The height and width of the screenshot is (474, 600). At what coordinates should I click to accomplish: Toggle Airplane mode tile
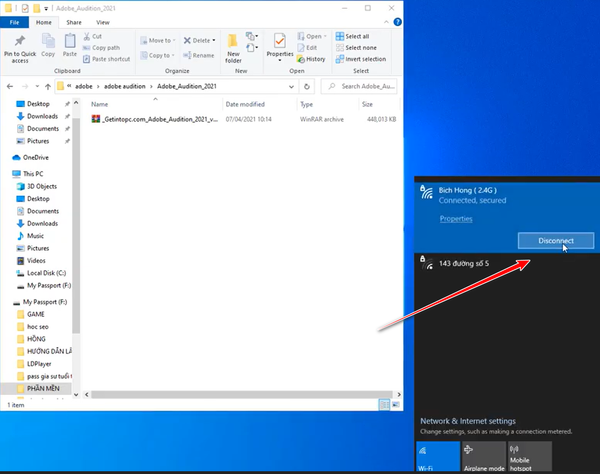point(484,456)
